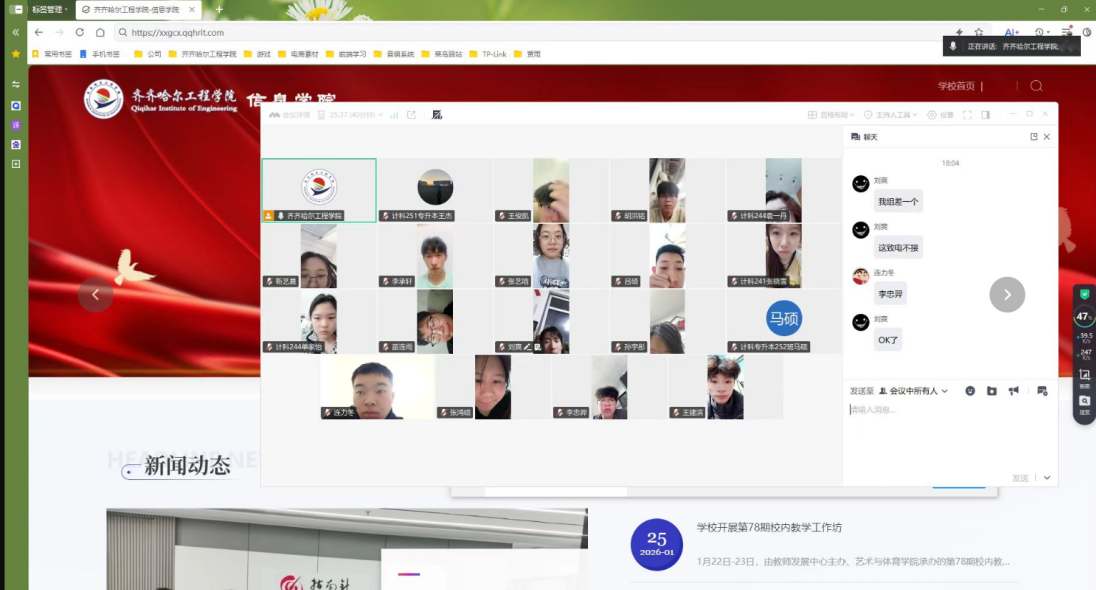
Task: Click the emoji icon in chat toolbar
Action: coord(970,391)
